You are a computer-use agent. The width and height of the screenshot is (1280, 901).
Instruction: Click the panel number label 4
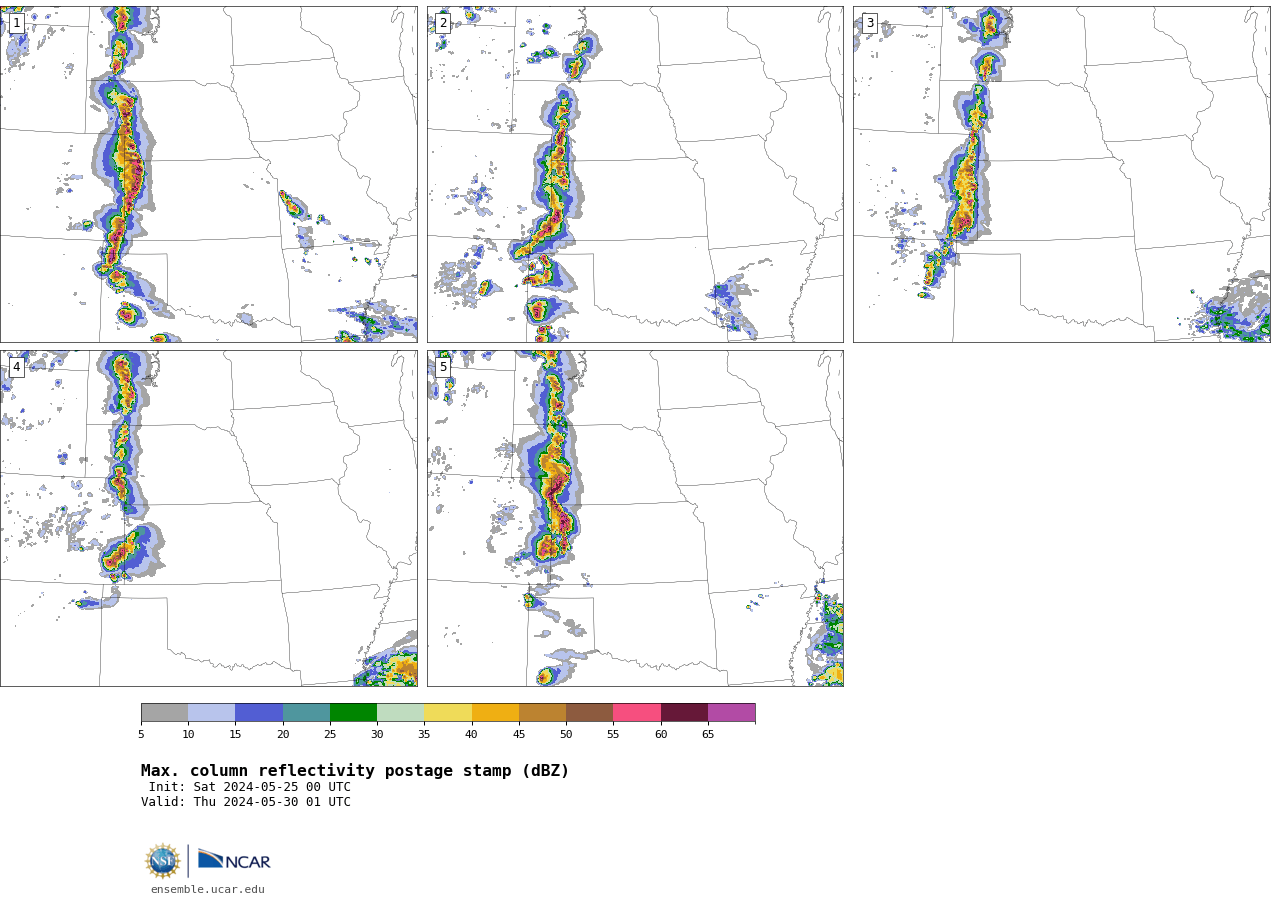[16, 367]
